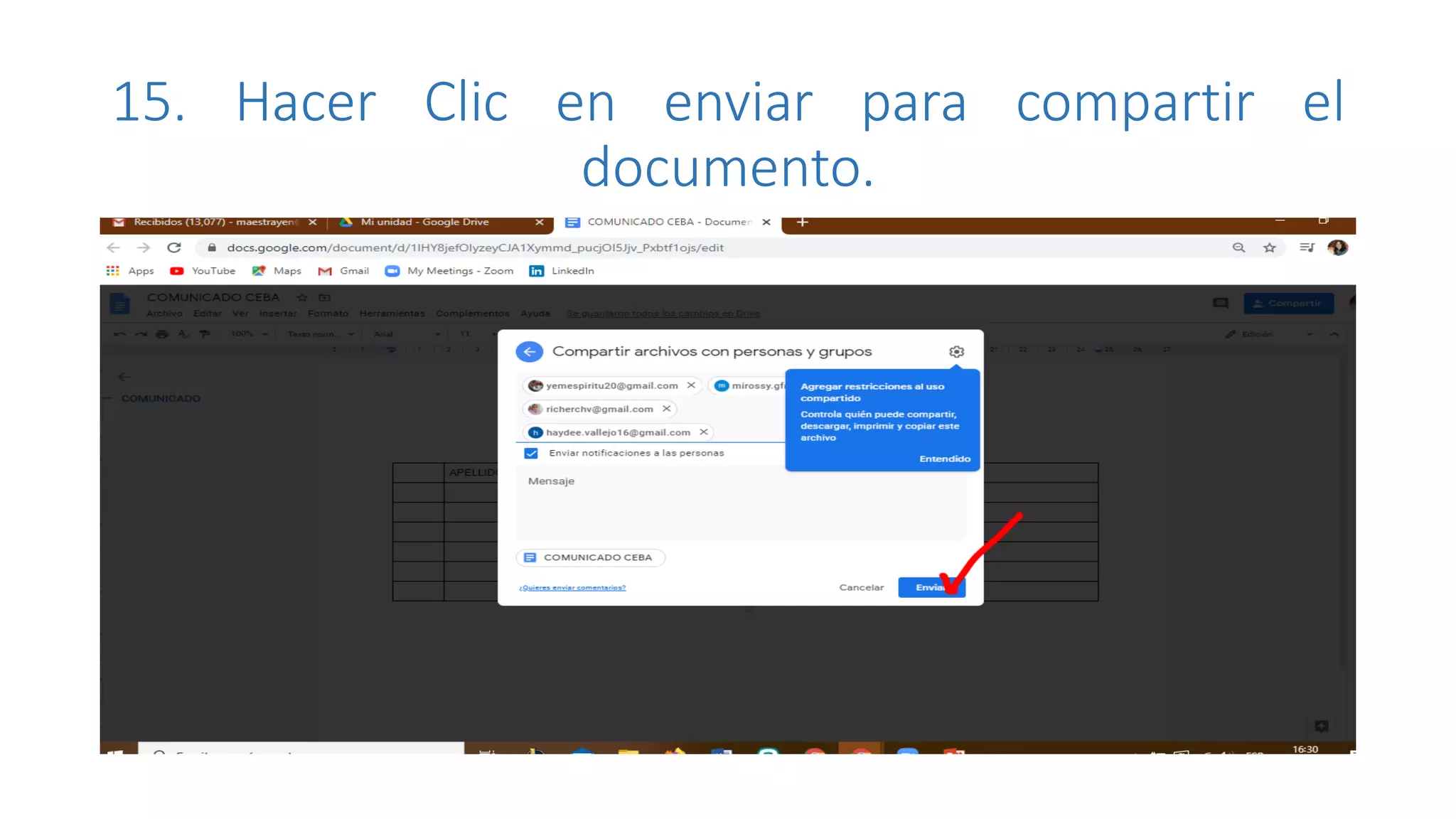Collapse the toolbar with the up chevron

pyautogui.click(x=1334, y=334)
